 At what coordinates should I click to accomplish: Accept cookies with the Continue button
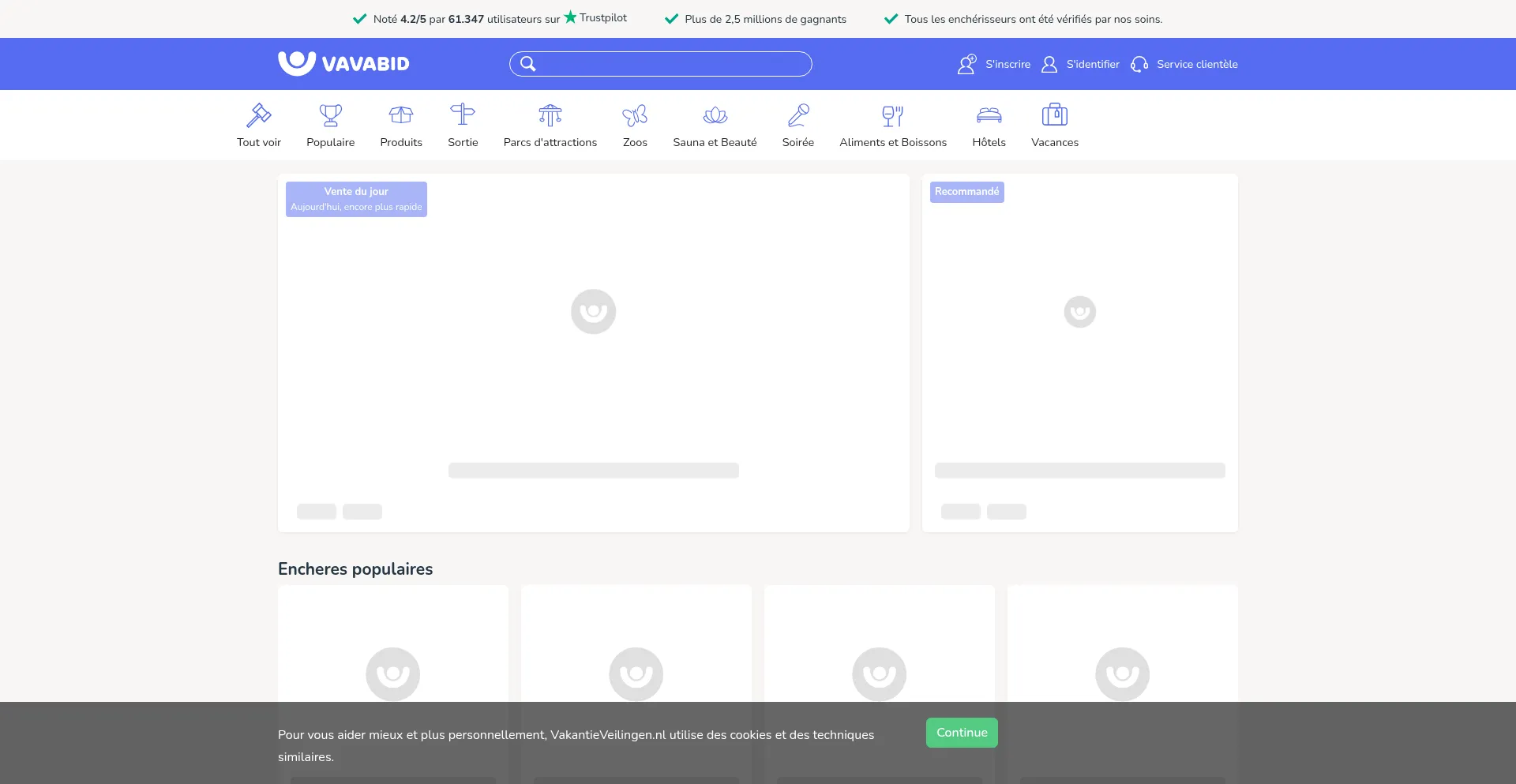pyautogui.click(x=962, y=733)
